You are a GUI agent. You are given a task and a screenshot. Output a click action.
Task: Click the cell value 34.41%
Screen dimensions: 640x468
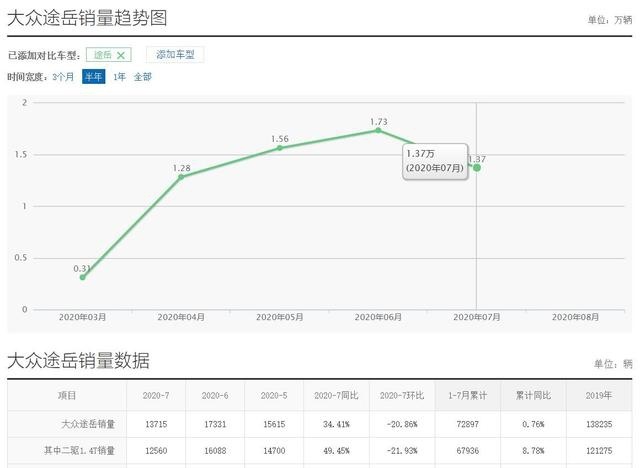[x=336, y=424]
